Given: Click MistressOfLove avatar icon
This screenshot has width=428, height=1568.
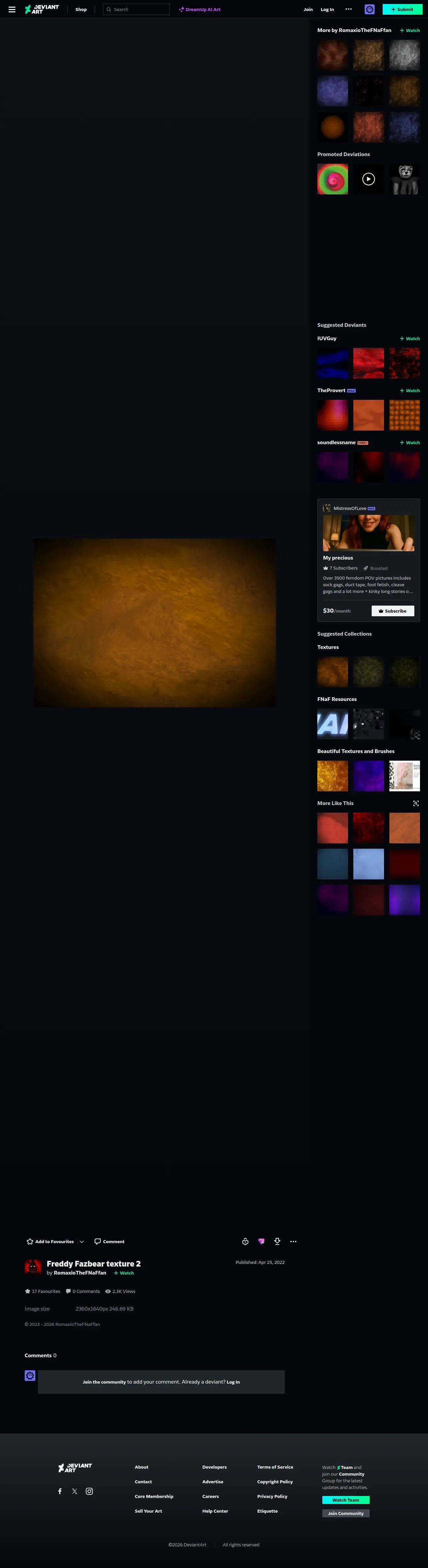Looking at the screenshot, I should [x=327, y=508].
